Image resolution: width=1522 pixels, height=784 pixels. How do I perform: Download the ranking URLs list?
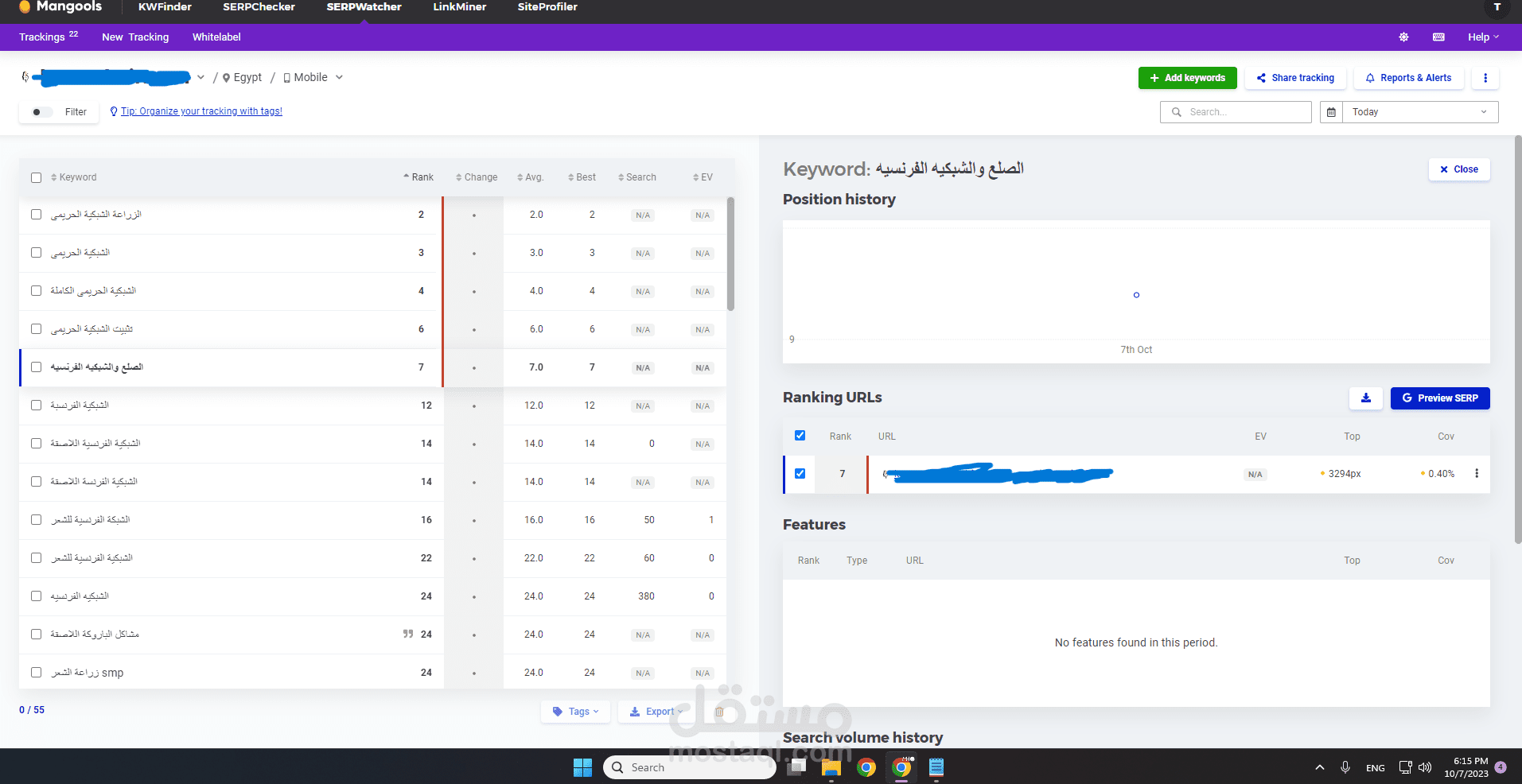point(1366,398)
